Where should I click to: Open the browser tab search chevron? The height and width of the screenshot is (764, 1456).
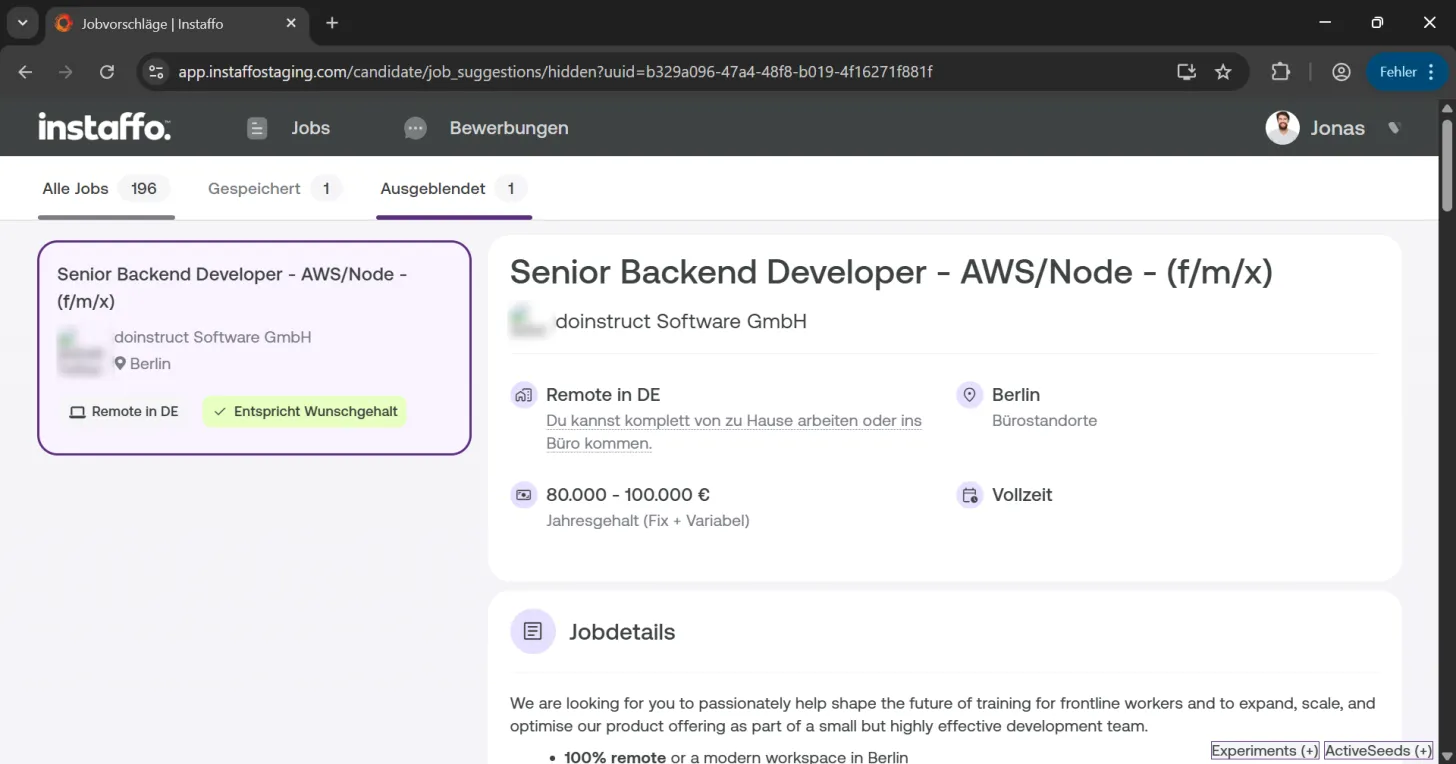point(22,23)
